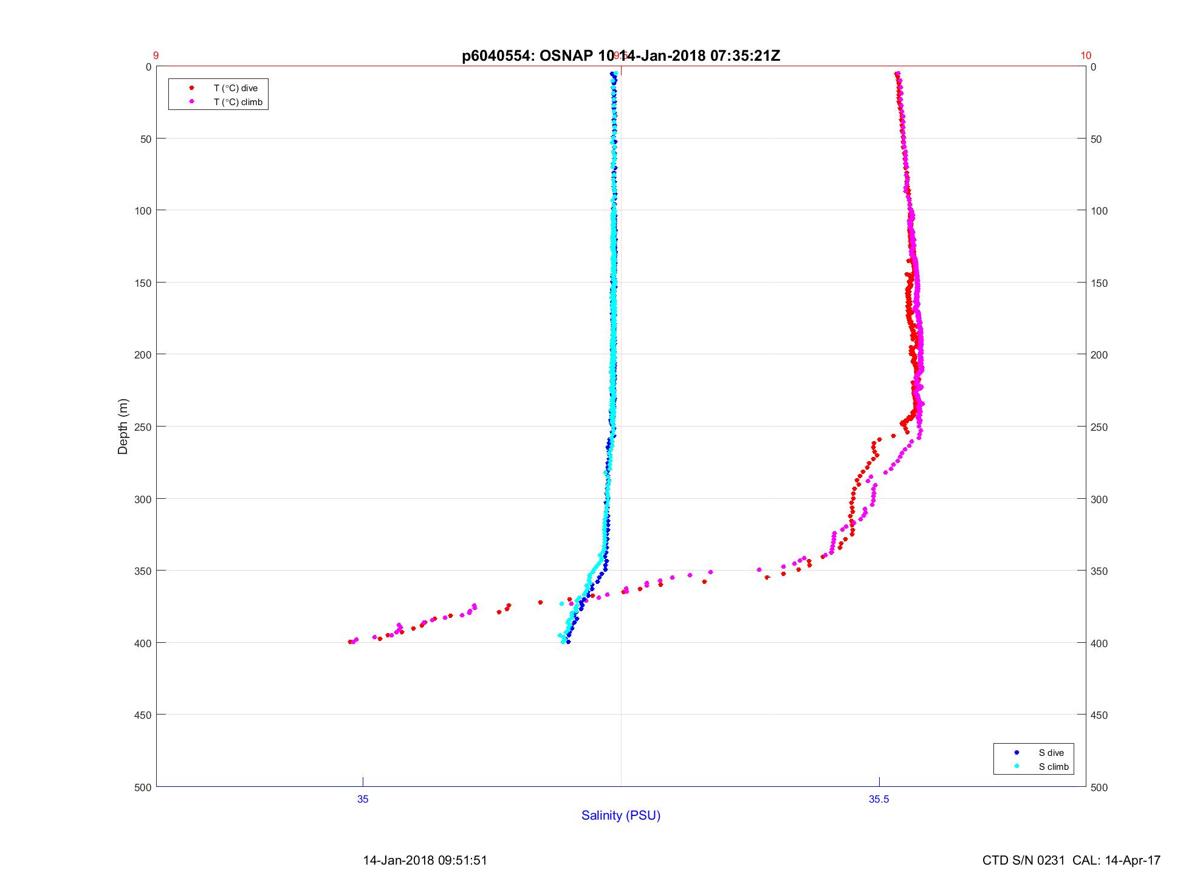The image size is (1200, 885).
Task: Click the red temperature tick label 9
Action: (156, 56)
